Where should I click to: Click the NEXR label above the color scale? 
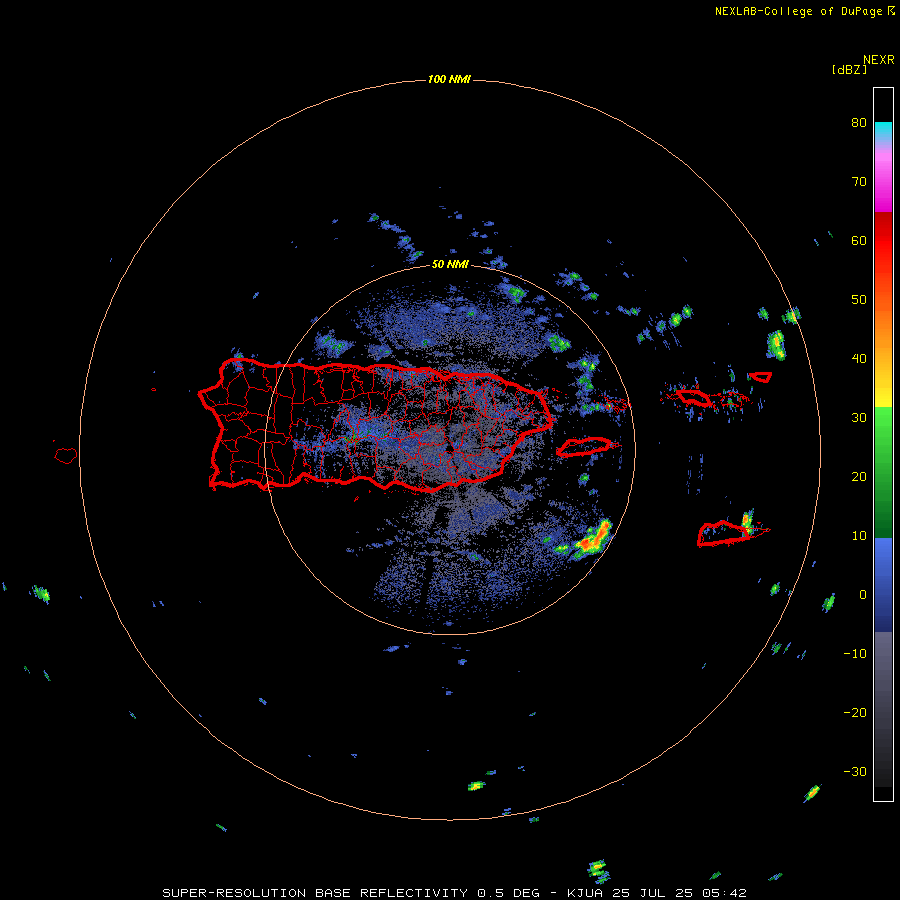pyautogui.click(x=878, y=60)
